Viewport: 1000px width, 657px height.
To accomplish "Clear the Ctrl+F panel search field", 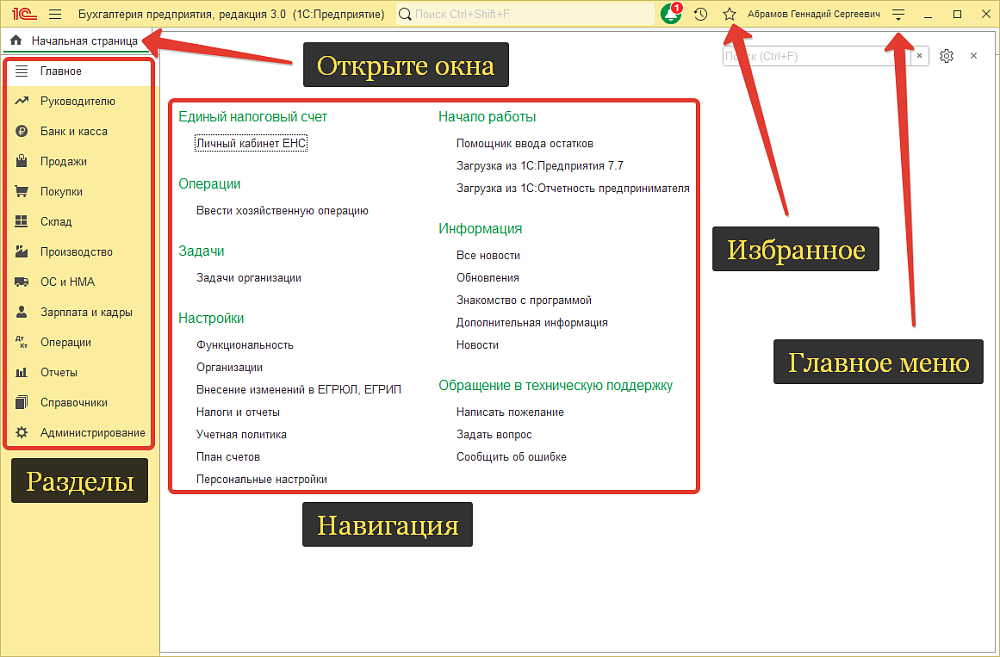I will coord(920,56).
